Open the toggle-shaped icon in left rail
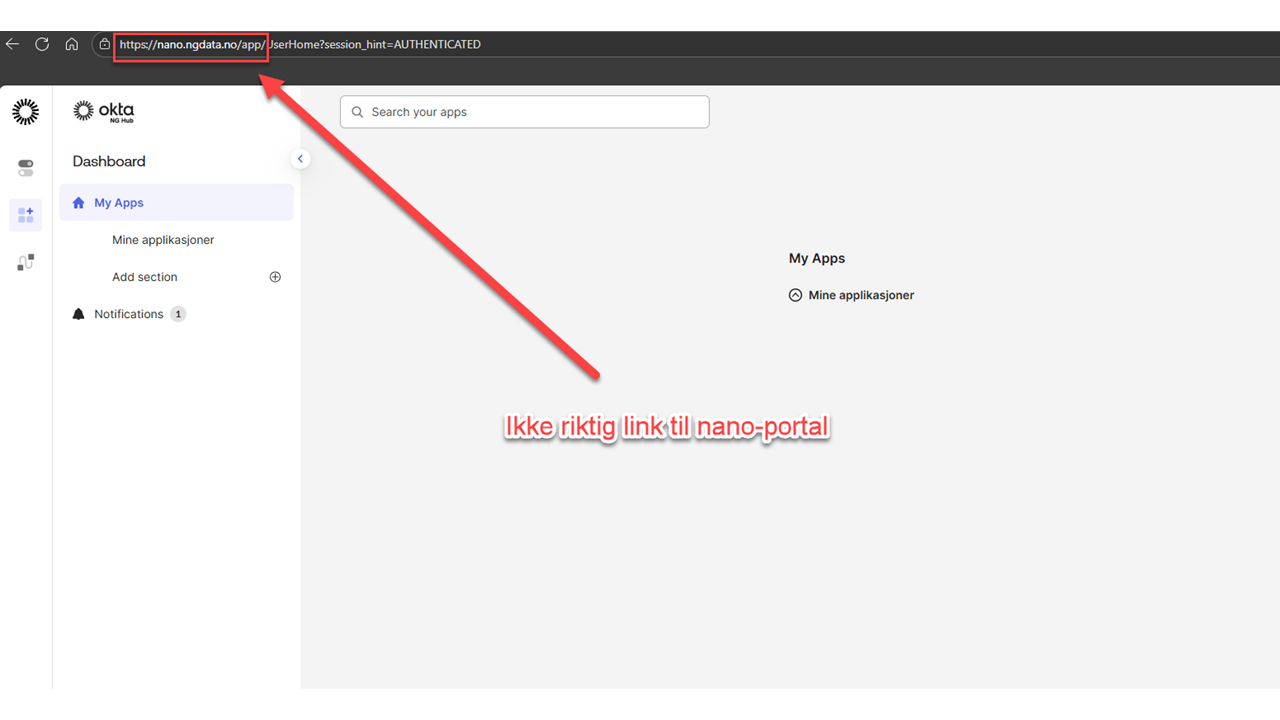Viewport: 1280px width, 720px height. 26,168
